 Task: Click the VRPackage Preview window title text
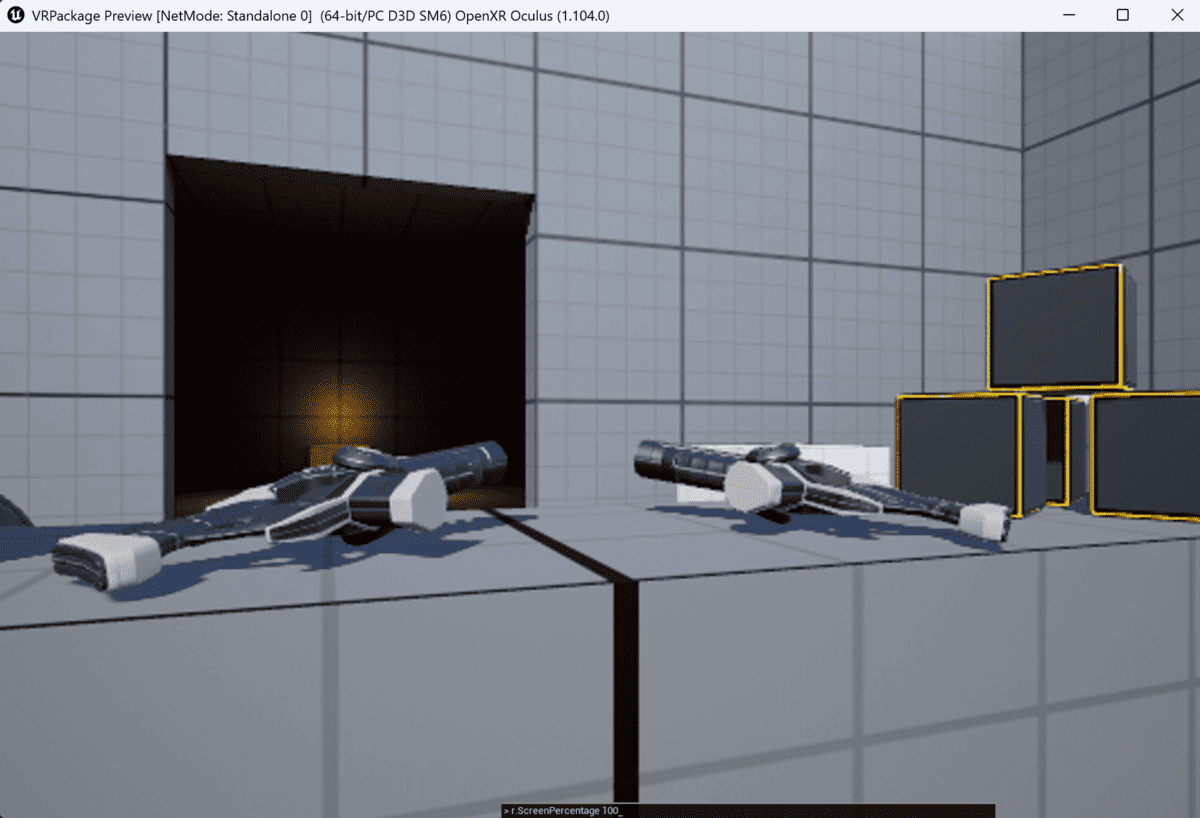pos(320,16)
